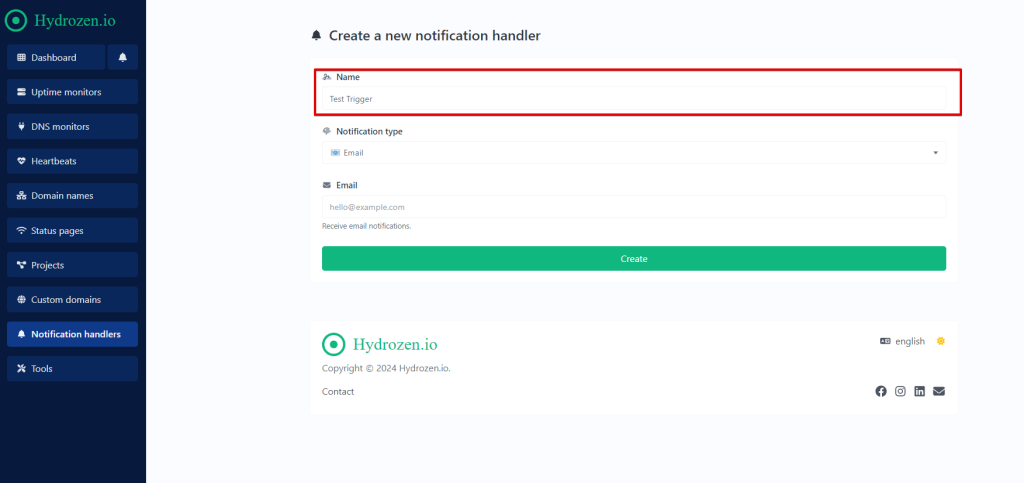Image resolution: width=1024 pixels, height=483 pixels.
Task: Navigate to DNS monitors
Action: click(72, 127)
